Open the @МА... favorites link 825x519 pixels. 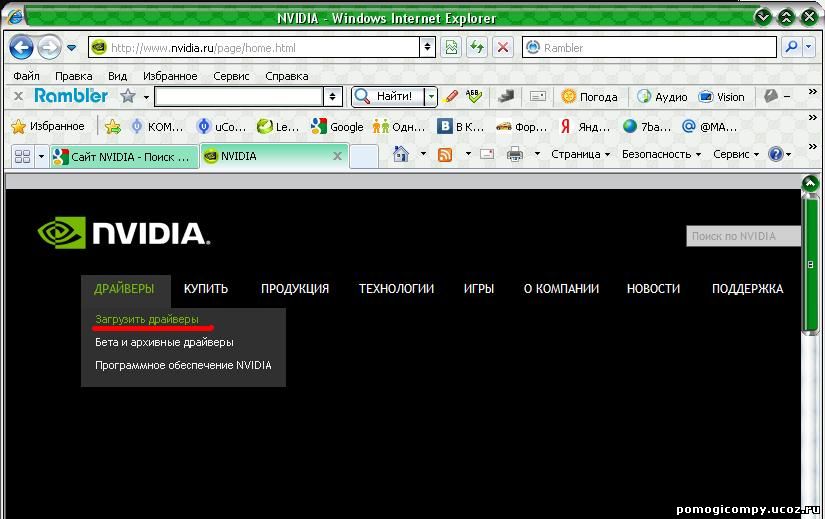[x=709, y=126]
